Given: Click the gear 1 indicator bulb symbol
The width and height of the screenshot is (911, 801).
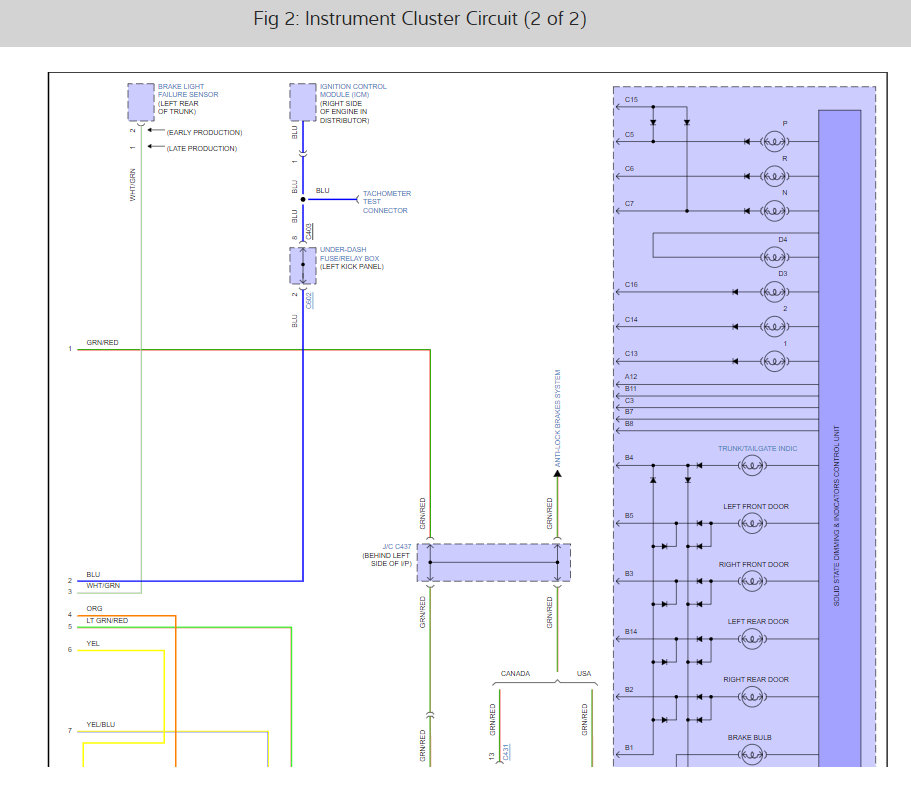Looking at the screenshot, I should [774, 361].
